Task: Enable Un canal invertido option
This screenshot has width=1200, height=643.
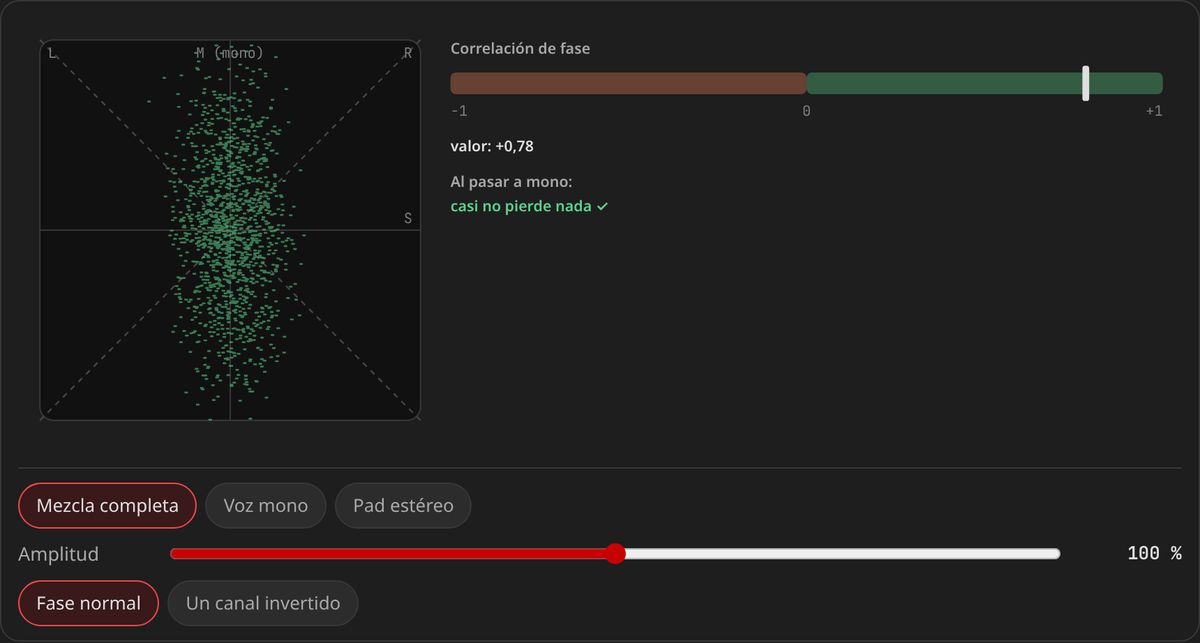Action: [263, 603]
